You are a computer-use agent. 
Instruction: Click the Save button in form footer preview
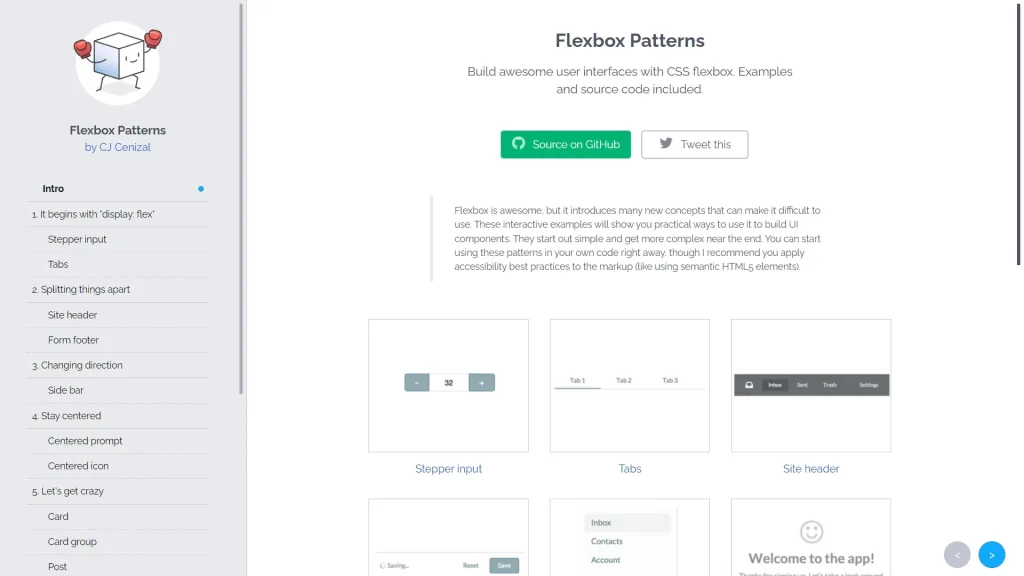pos(503,565)
